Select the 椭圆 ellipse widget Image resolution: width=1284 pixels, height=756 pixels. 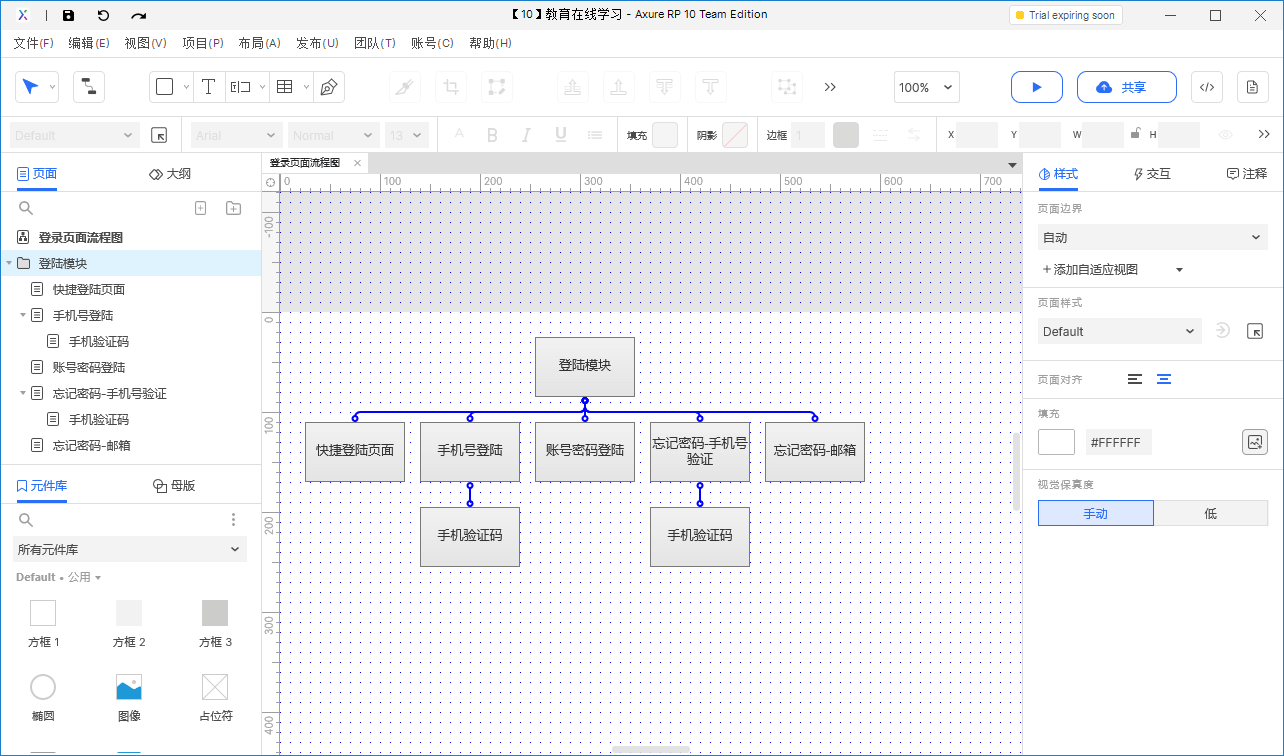(x=43, y=698)
